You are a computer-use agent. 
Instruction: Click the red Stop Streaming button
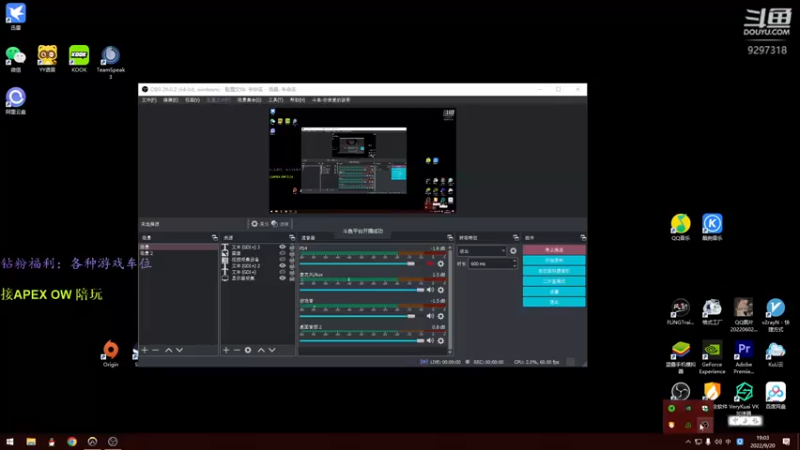(x=554, y=250)
